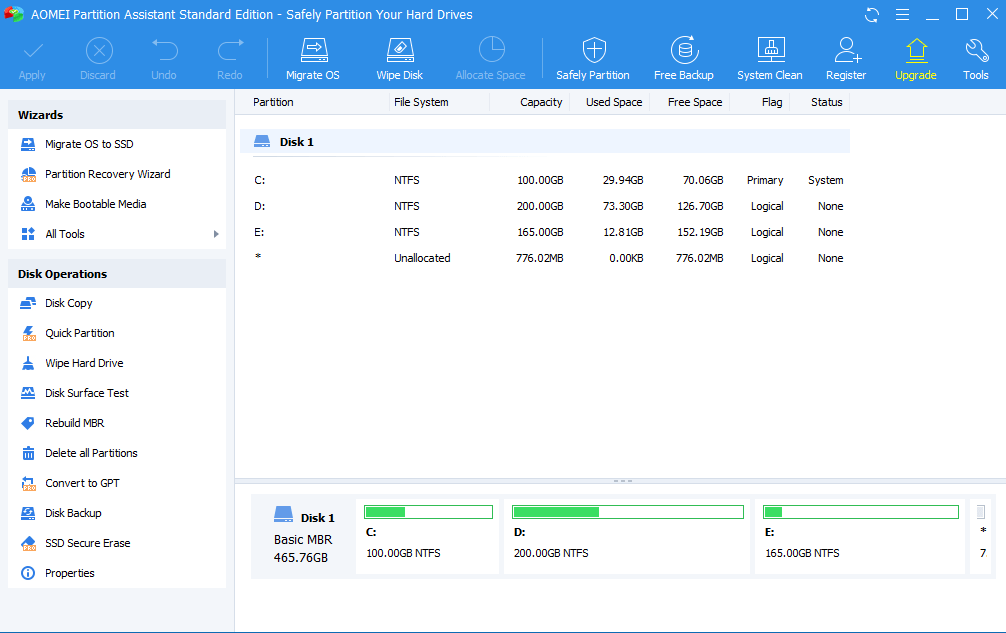This screenshot has width=1006, height=633.
Task: Open the Wipe Disk tool
Action: point(399,55)
